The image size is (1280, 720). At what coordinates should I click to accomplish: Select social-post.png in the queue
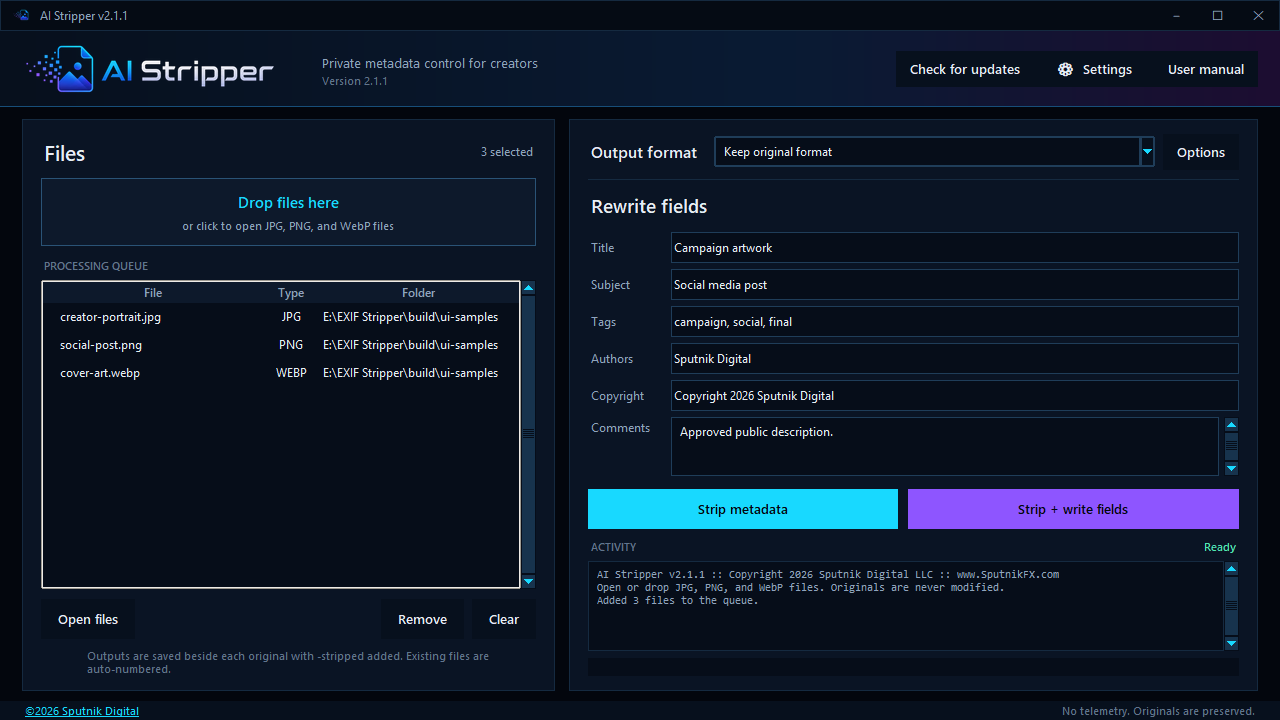click(x=281, y=345)
